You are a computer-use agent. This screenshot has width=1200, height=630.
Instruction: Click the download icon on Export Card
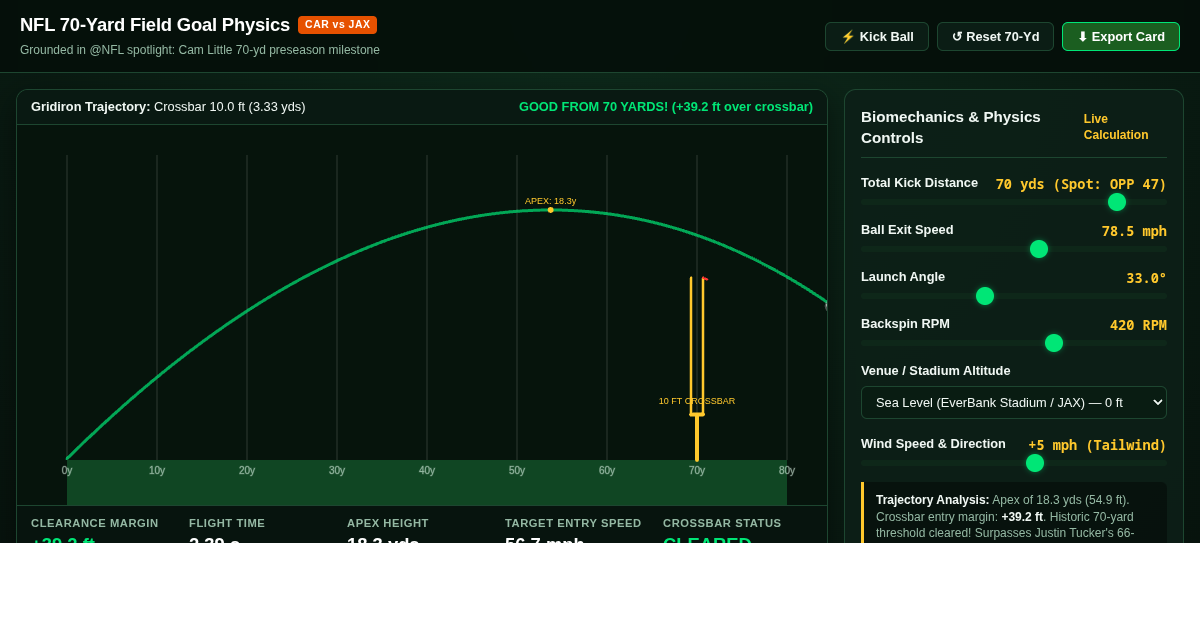[x=1082, y=36]
